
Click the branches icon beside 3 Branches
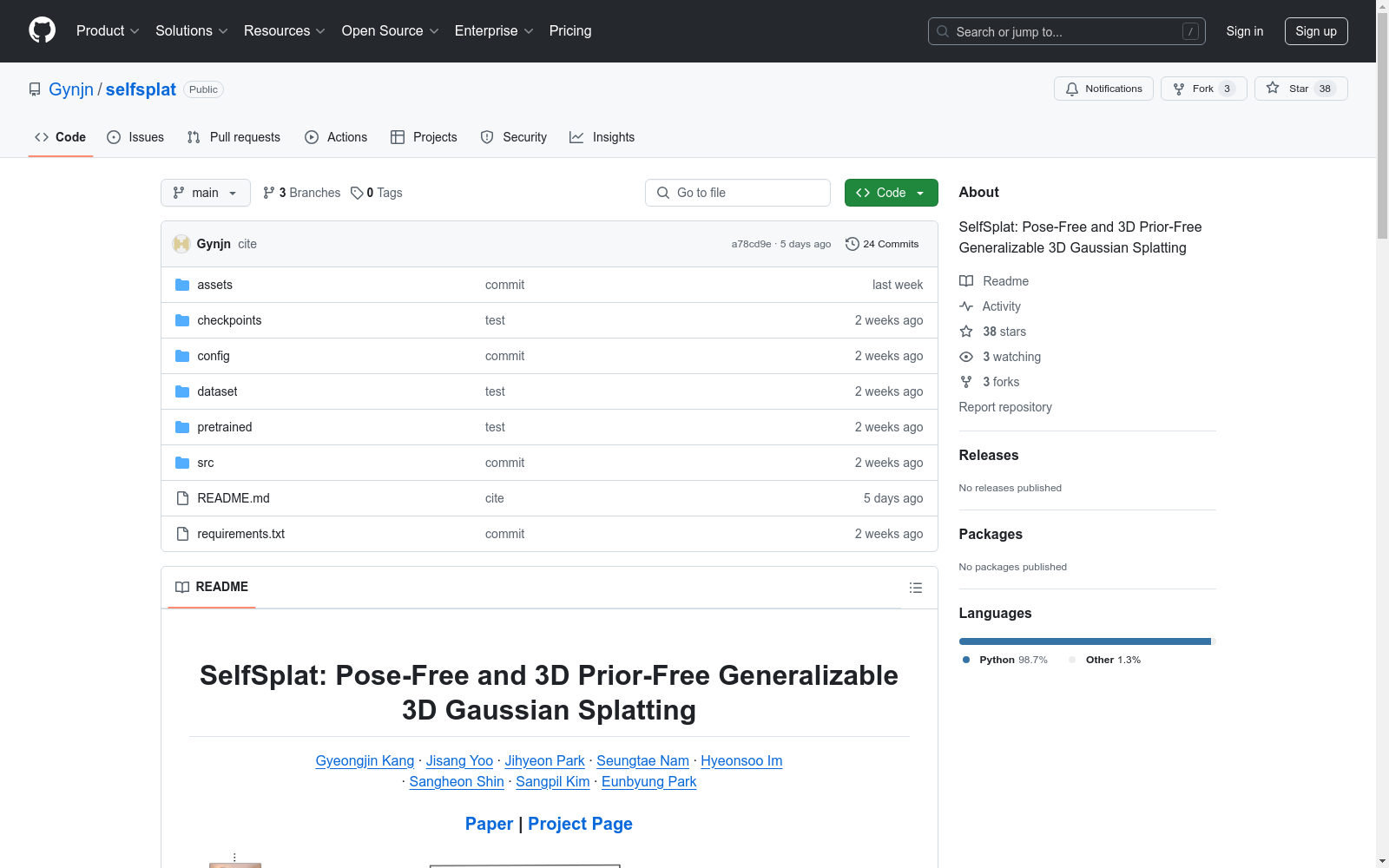coord(269,193)
